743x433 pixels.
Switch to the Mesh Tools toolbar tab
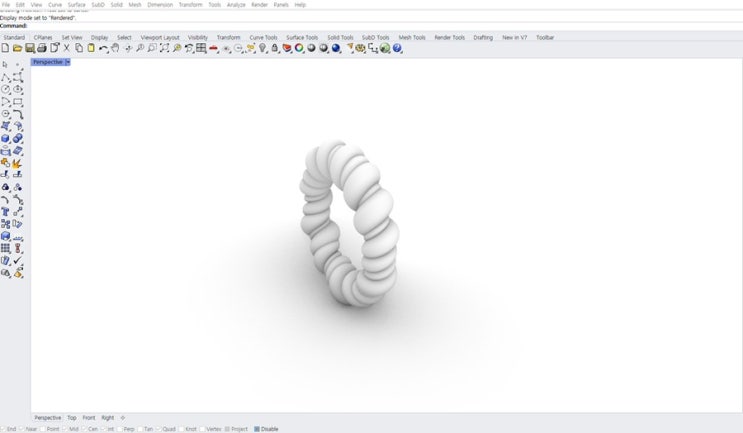412,37
